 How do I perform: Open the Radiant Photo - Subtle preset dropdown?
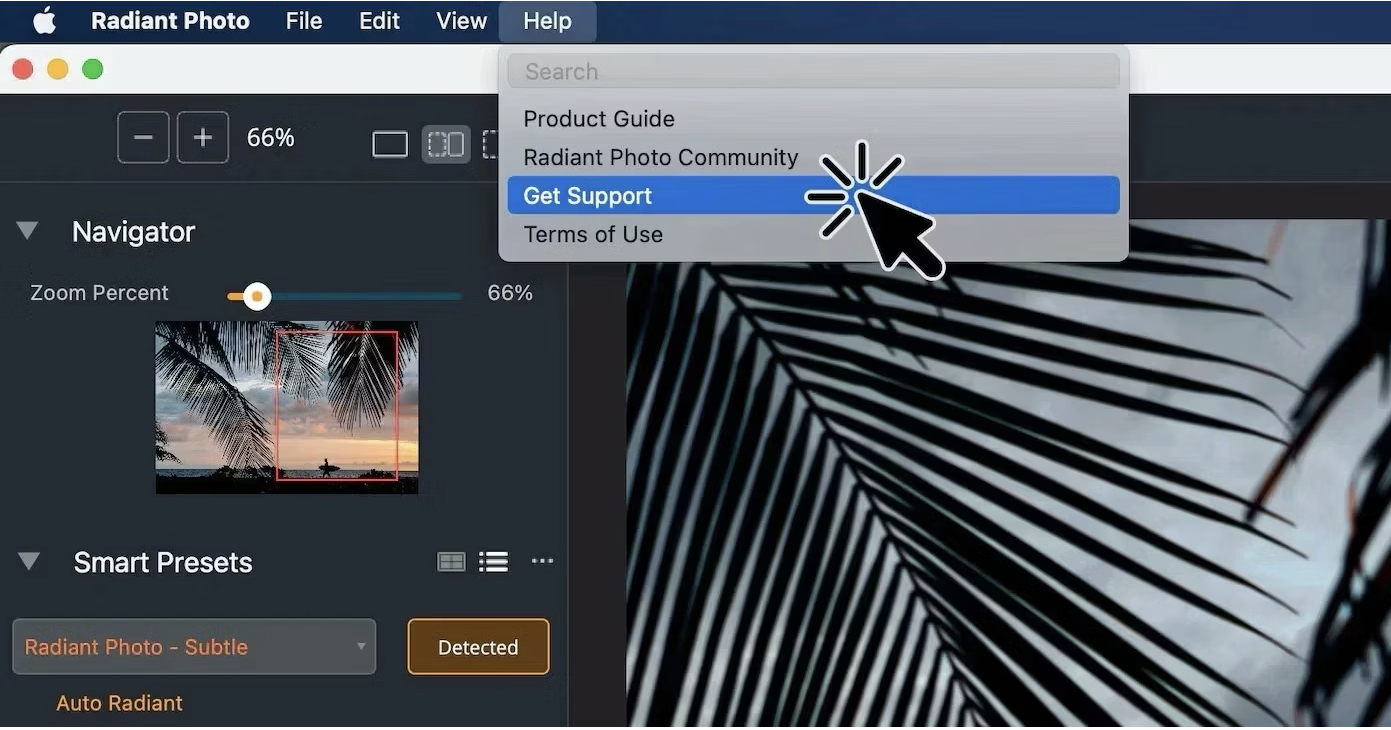pyautogui.click(x=194, y=647)
